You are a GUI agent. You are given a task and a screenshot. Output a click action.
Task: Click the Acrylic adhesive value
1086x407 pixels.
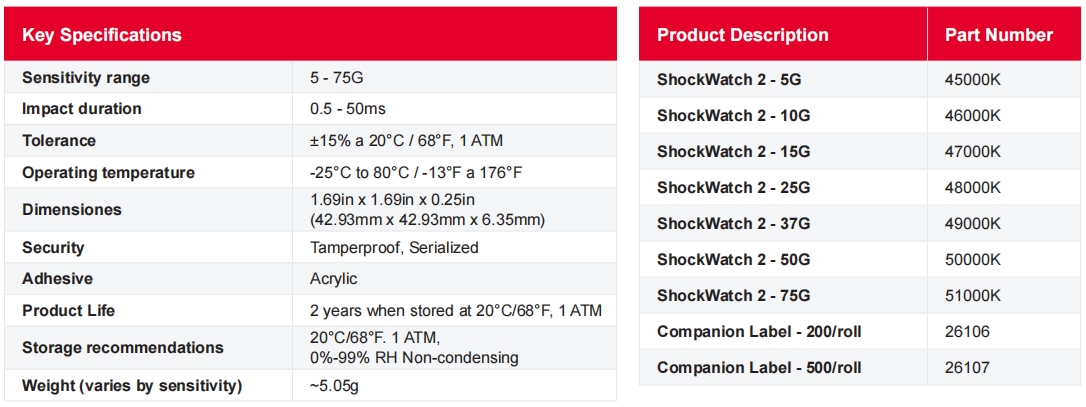pyautogui.click(x=333, y=279)
